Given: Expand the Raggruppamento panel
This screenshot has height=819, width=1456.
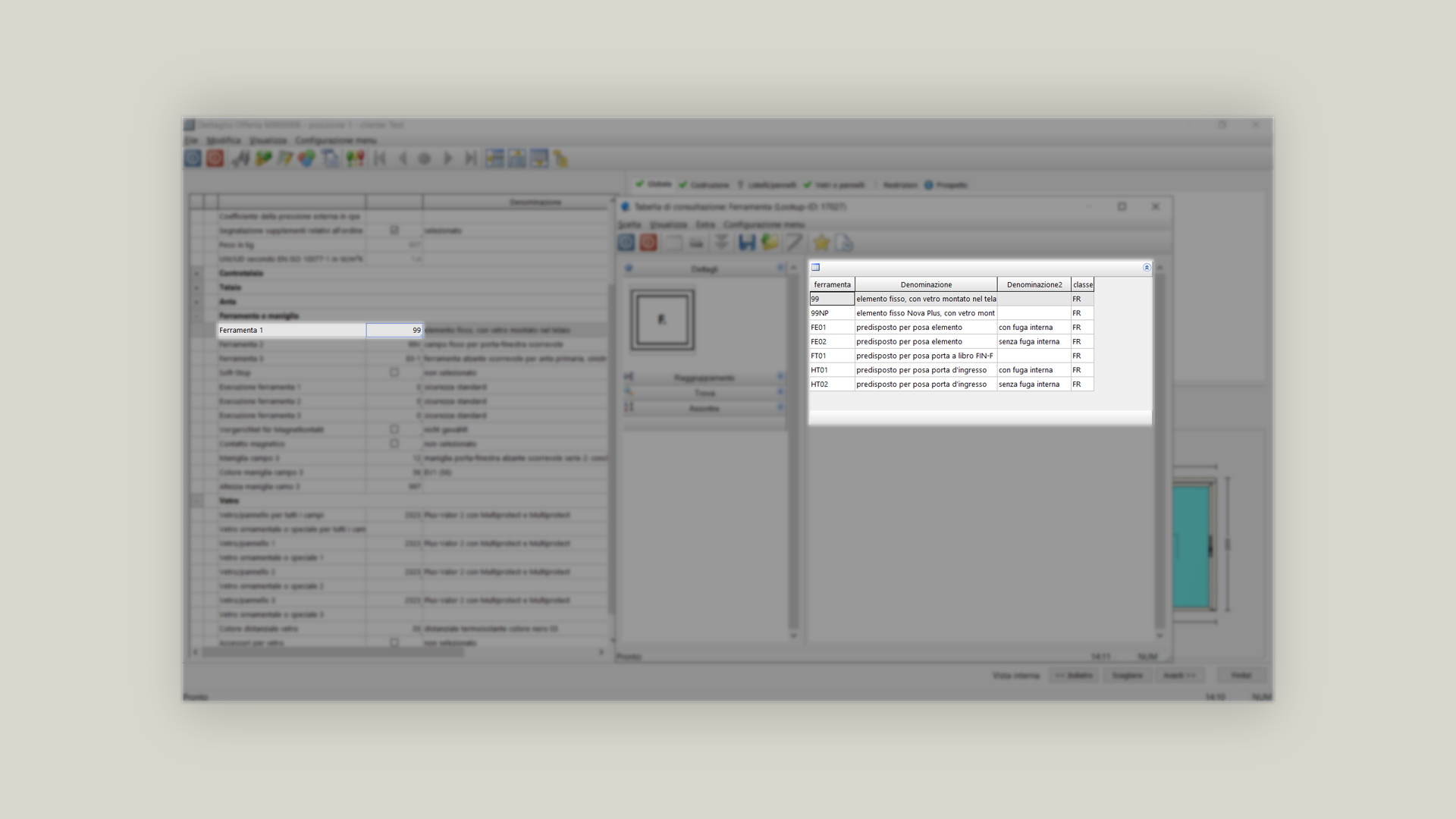Looking at the screenshot, I should 704,377.
